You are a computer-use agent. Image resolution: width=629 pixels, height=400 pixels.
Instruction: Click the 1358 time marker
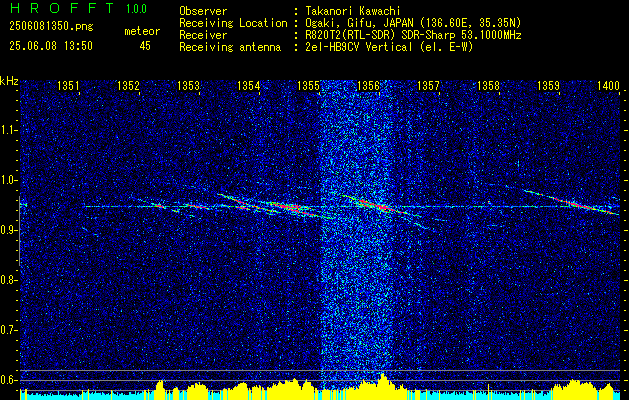click(489, 85)
